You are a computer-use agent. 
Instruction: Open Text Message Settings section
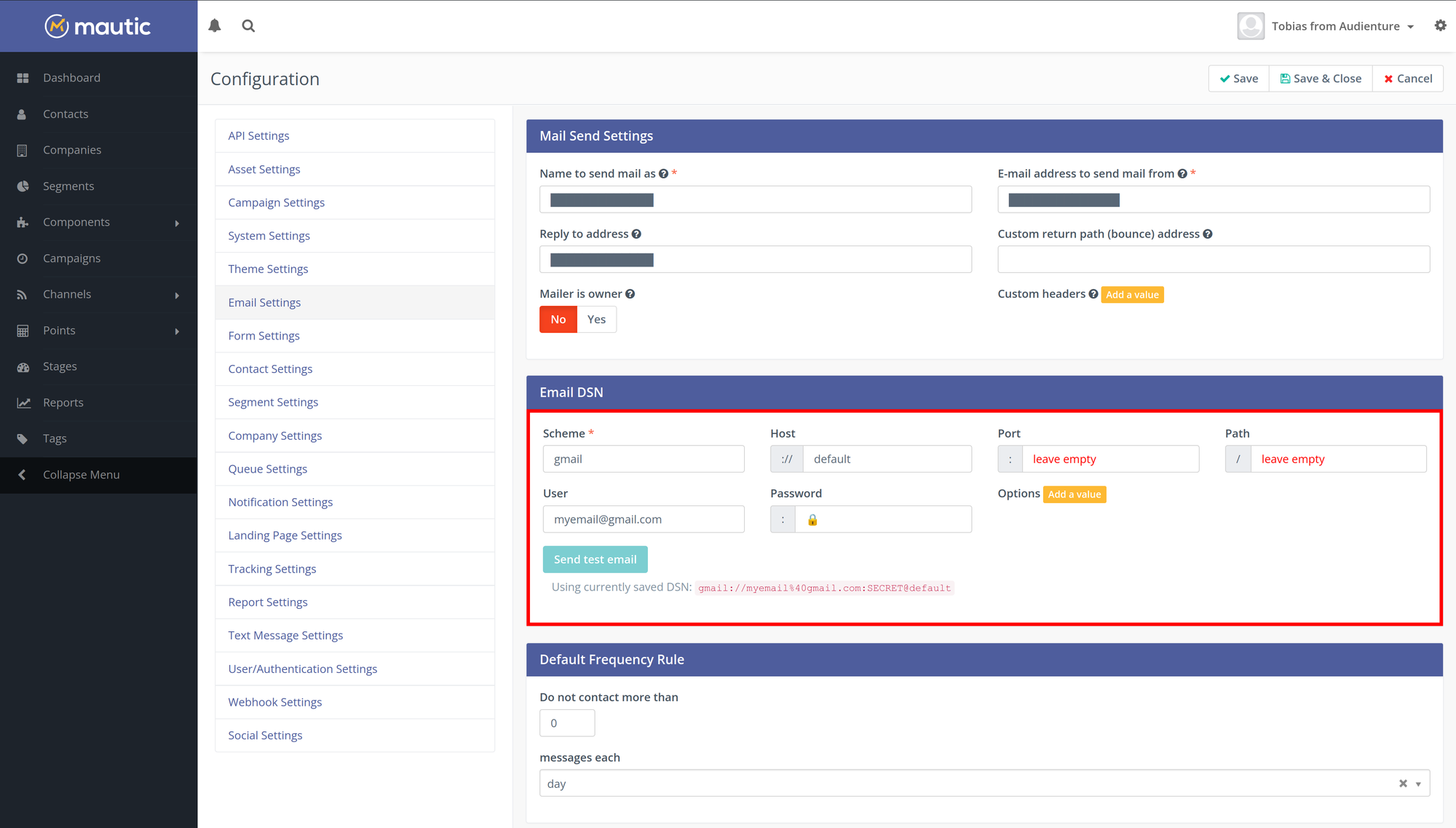pos(355,636)
